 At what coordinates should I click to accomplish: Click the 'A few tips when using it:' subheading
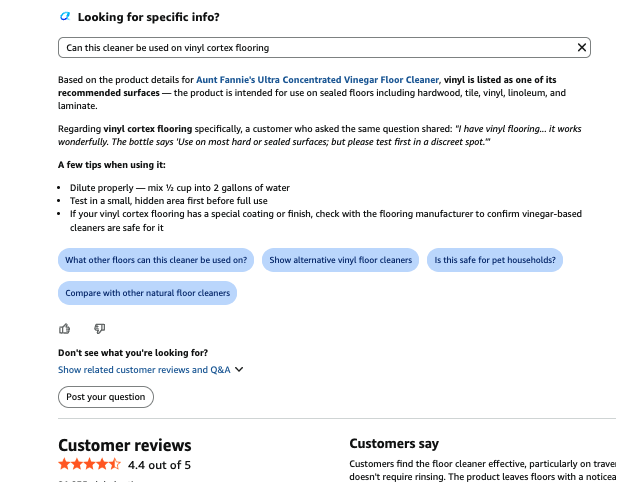pos(112,165)
